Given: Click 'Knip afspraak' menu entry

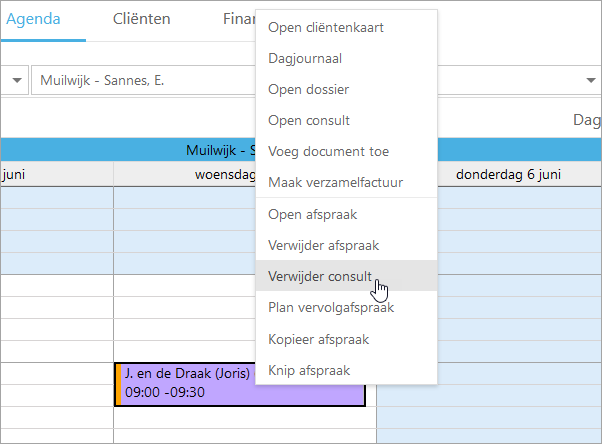Looking at the screenshot, I should [309, 370].
